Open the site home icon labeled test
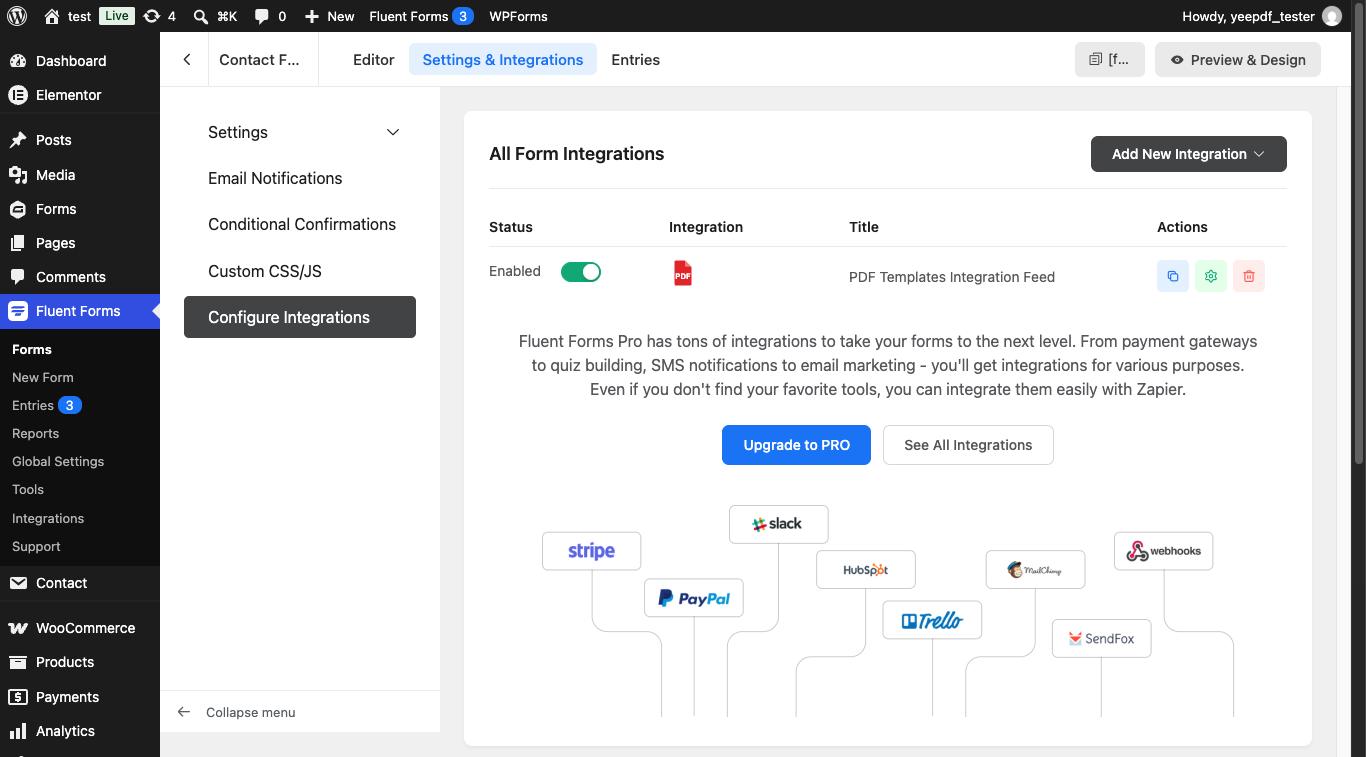 tap(52, 16)
